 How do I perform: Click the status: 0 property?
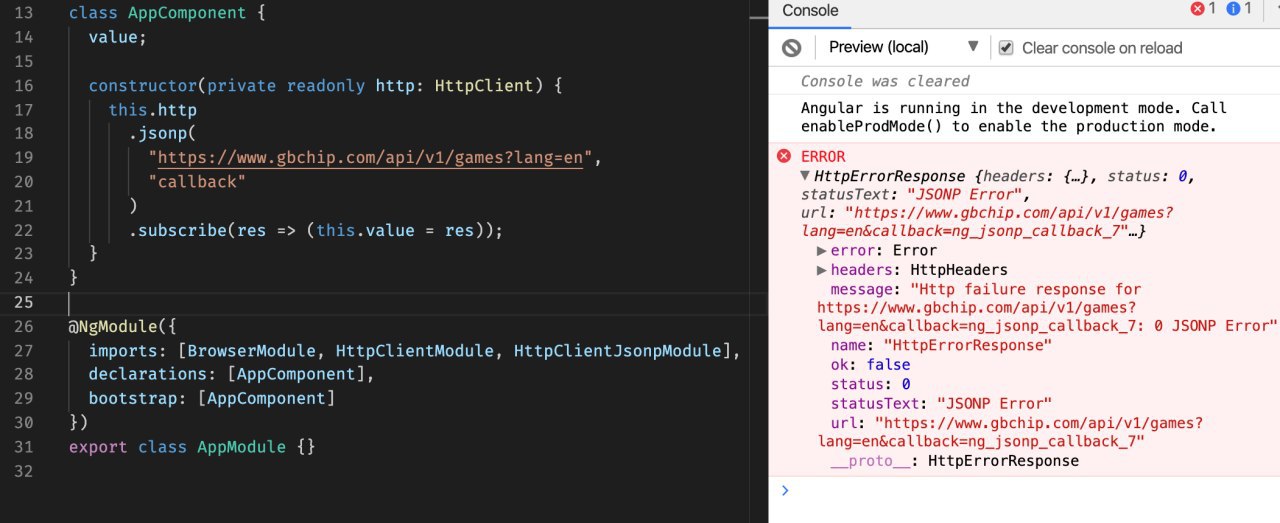(870, 384)
